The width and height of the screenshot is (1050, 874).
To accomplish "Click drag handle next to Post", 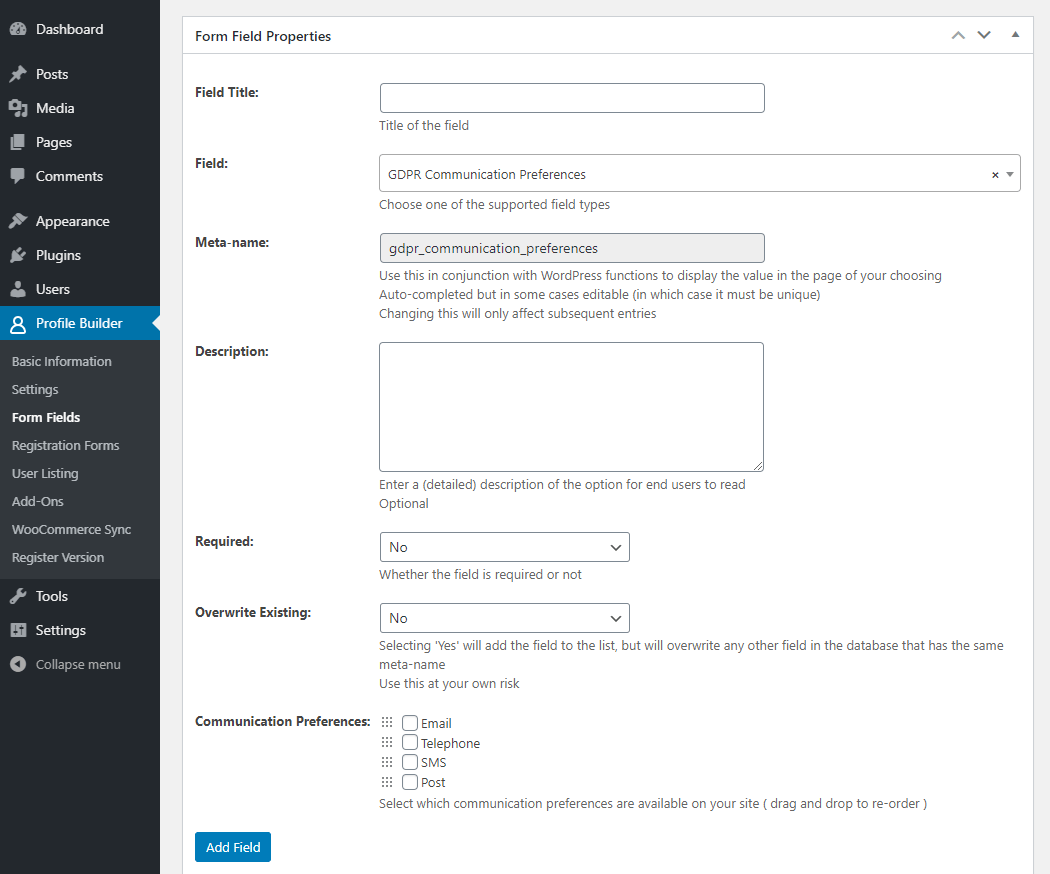I will pos(387,782).
